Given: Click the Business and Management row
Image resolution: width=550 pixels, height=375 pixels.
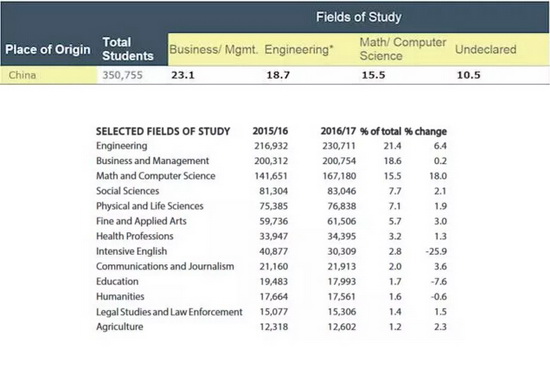Looking at the screenshot, I should pyautogui.click(x=271, y=161).
